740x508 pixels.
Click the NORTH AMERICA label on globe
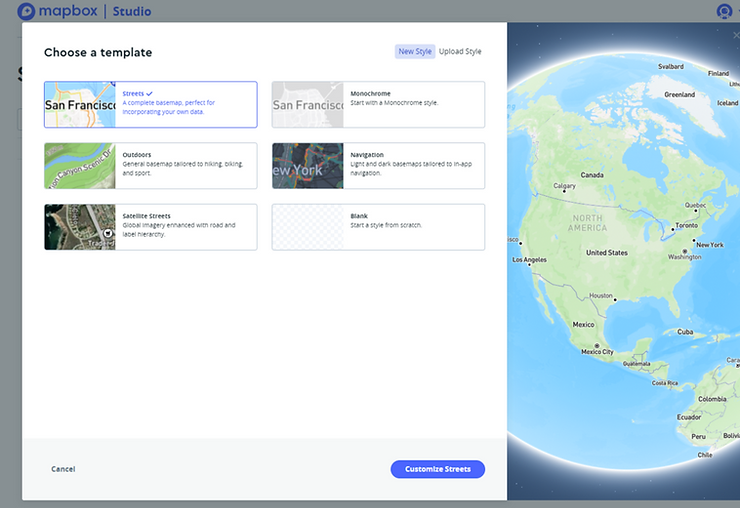pos(587,223)
